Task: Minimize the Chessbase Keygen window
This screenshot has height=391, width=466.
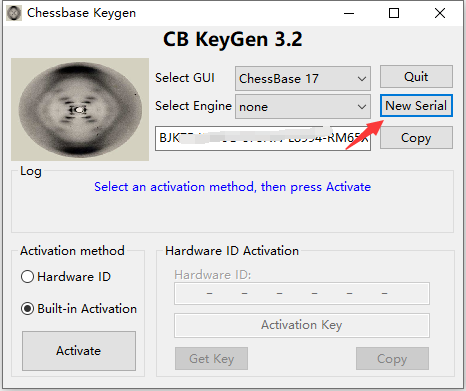Action: click(349, 13)
